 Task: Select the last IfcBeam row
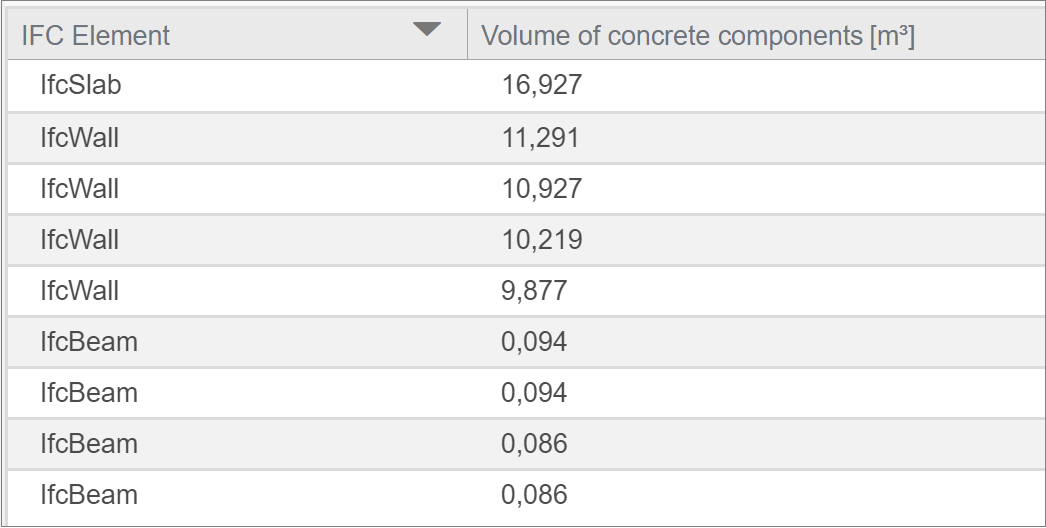point(527,495)
